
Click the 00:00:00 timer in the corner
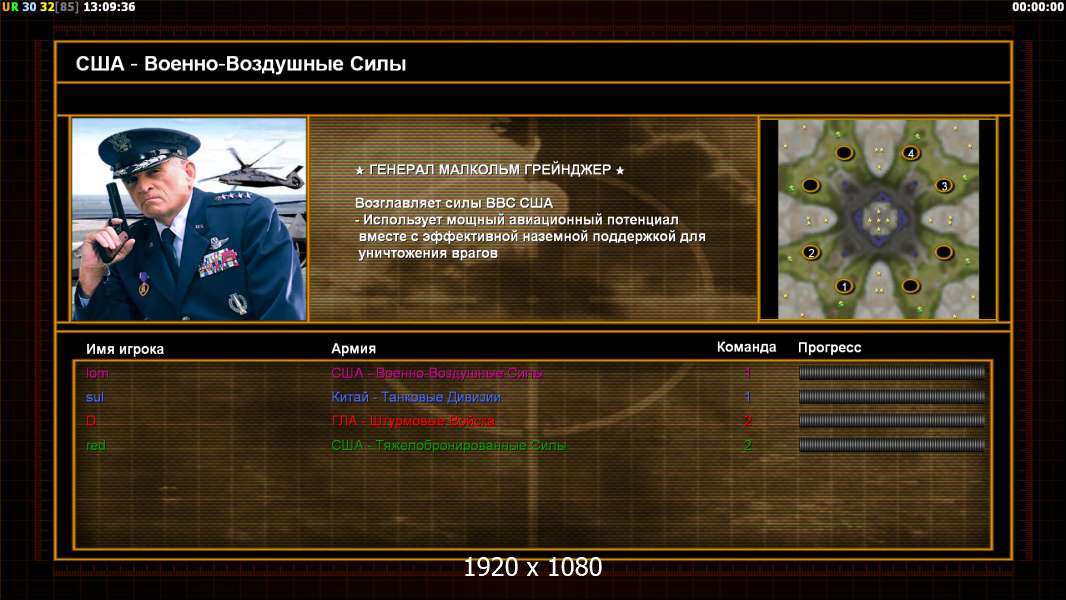tap(1037, 7)
